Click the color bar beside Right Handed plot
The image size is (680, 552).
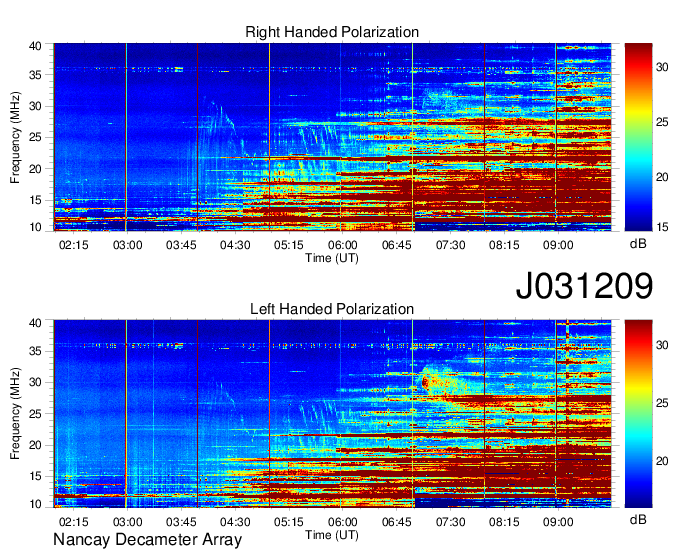(x=638, y=137)
